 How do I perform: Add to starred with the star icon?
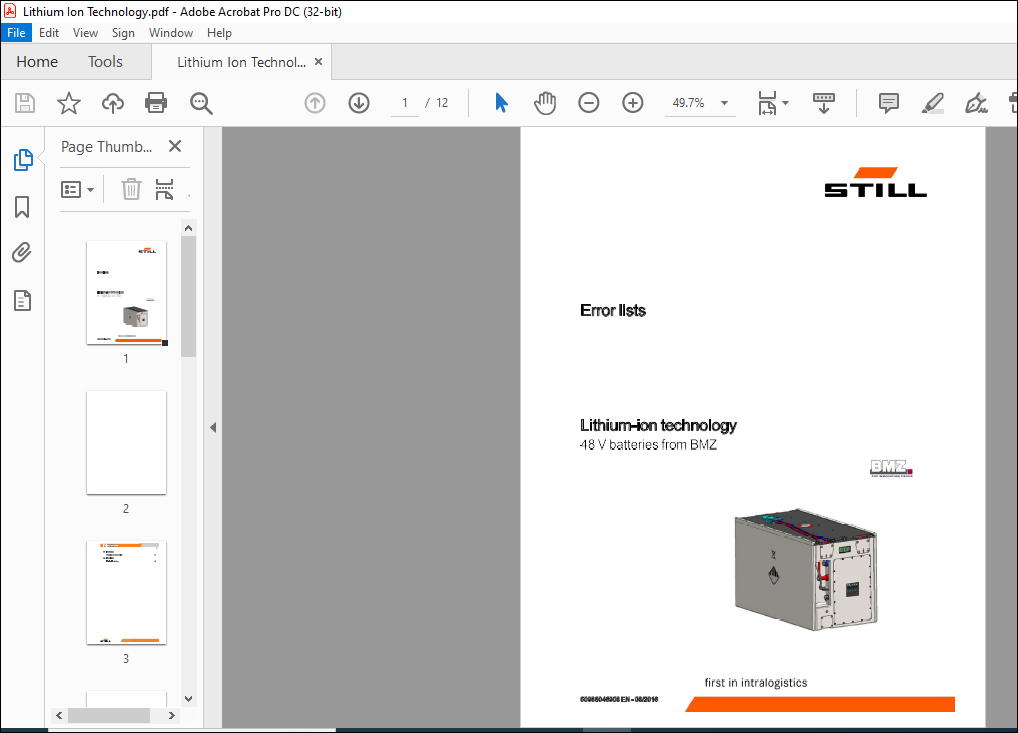point(69,103)
